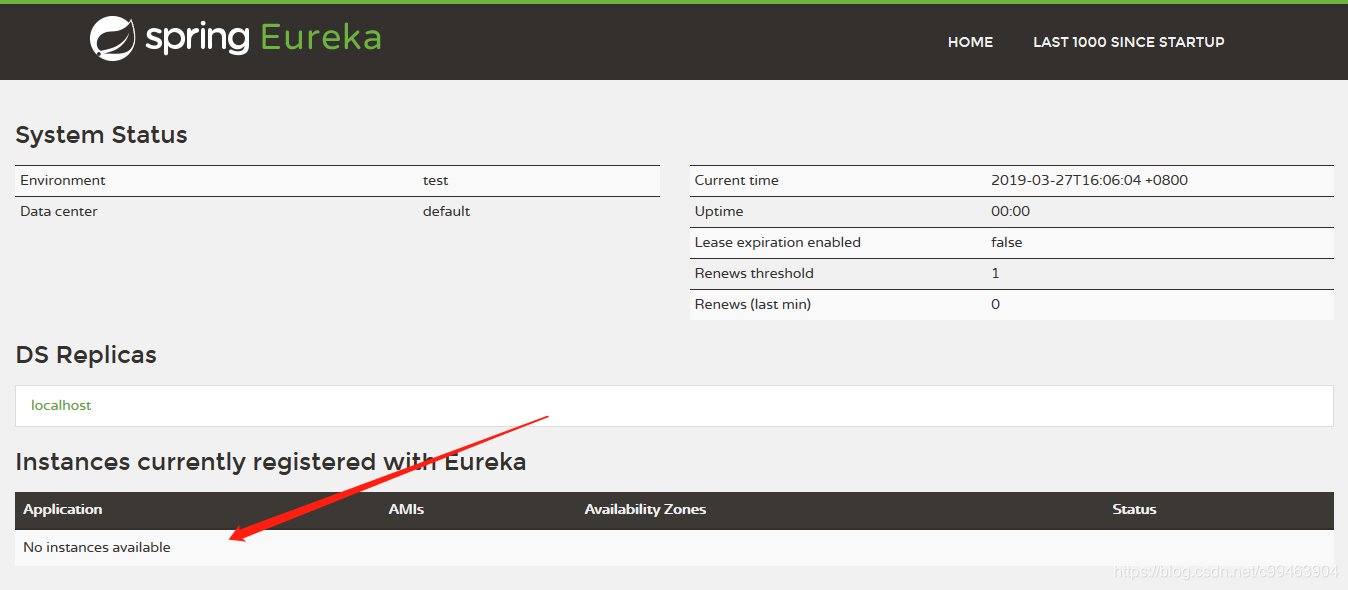Click the Renews (last min) value 0
This screenshot has width=1348, height=590.
pos(995,304)
